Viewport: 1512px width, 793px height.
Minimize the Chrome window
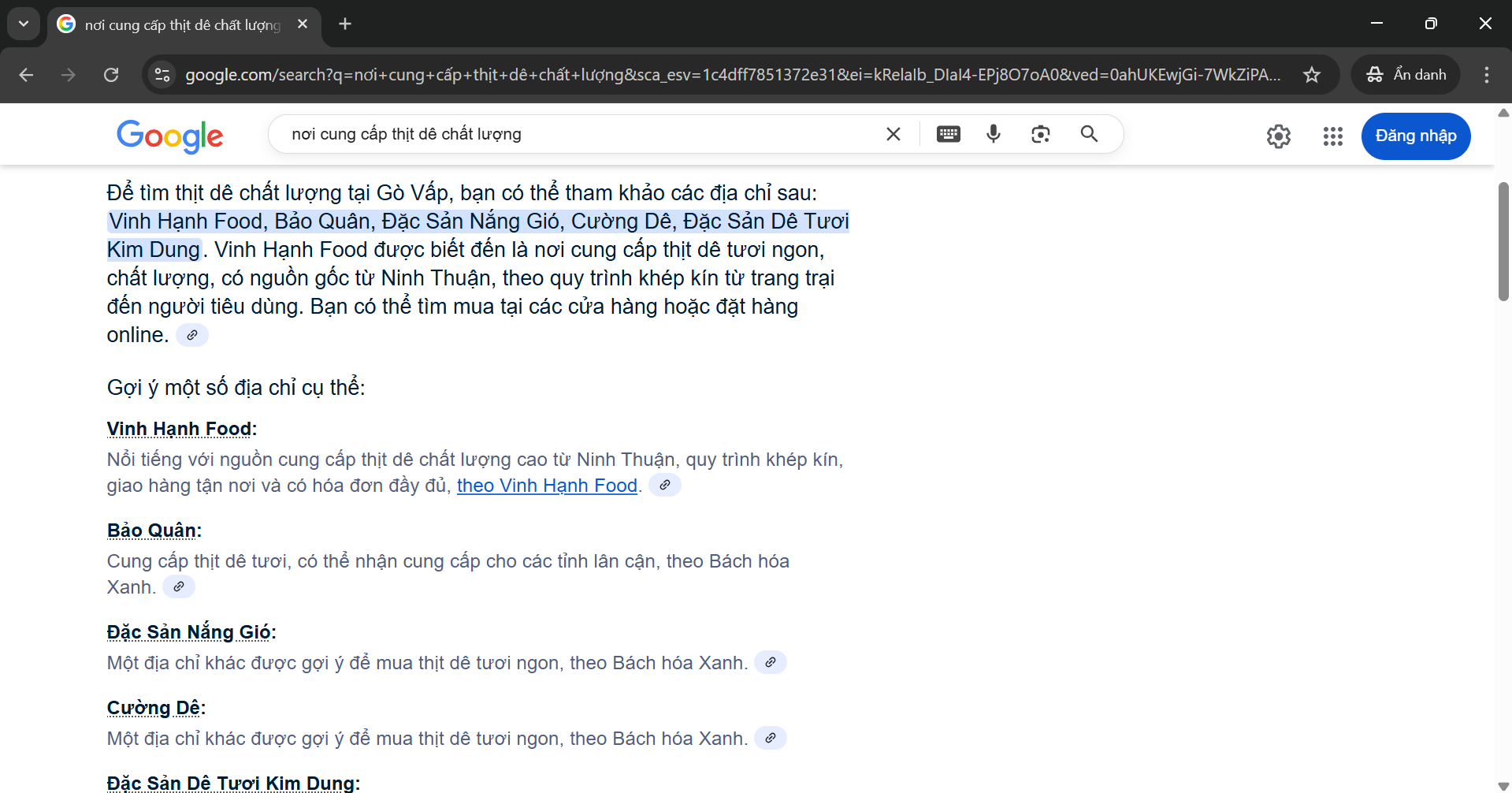(x=1377, y=24)
